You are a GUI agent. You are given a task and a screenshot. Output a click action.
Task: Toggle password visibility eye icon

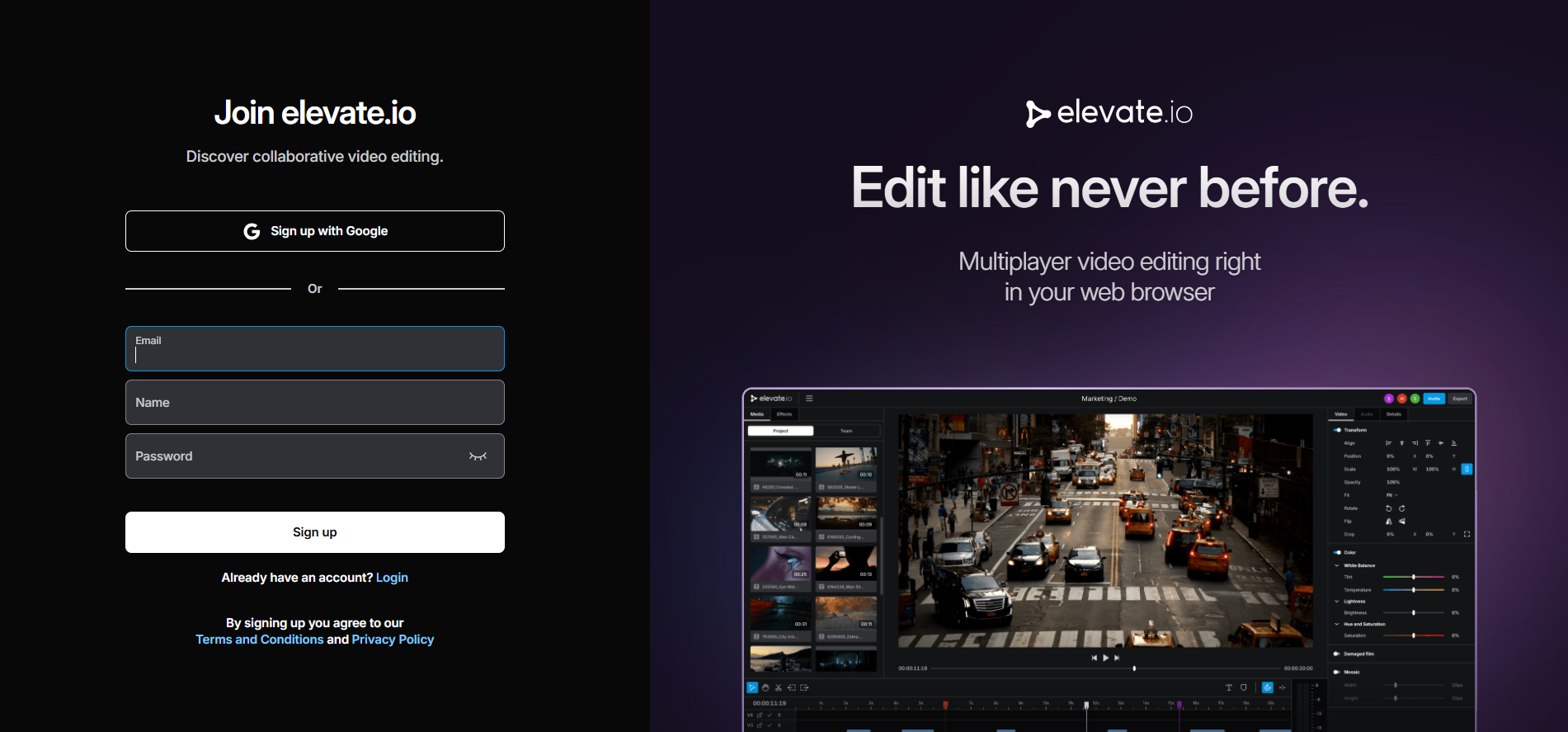(x=478, y=456)
